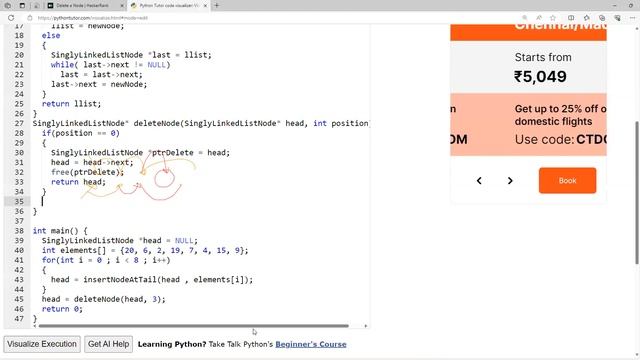
Task: Add this page to favorites with the star icon
Action: pyautogui.click(x=553, y=18)
